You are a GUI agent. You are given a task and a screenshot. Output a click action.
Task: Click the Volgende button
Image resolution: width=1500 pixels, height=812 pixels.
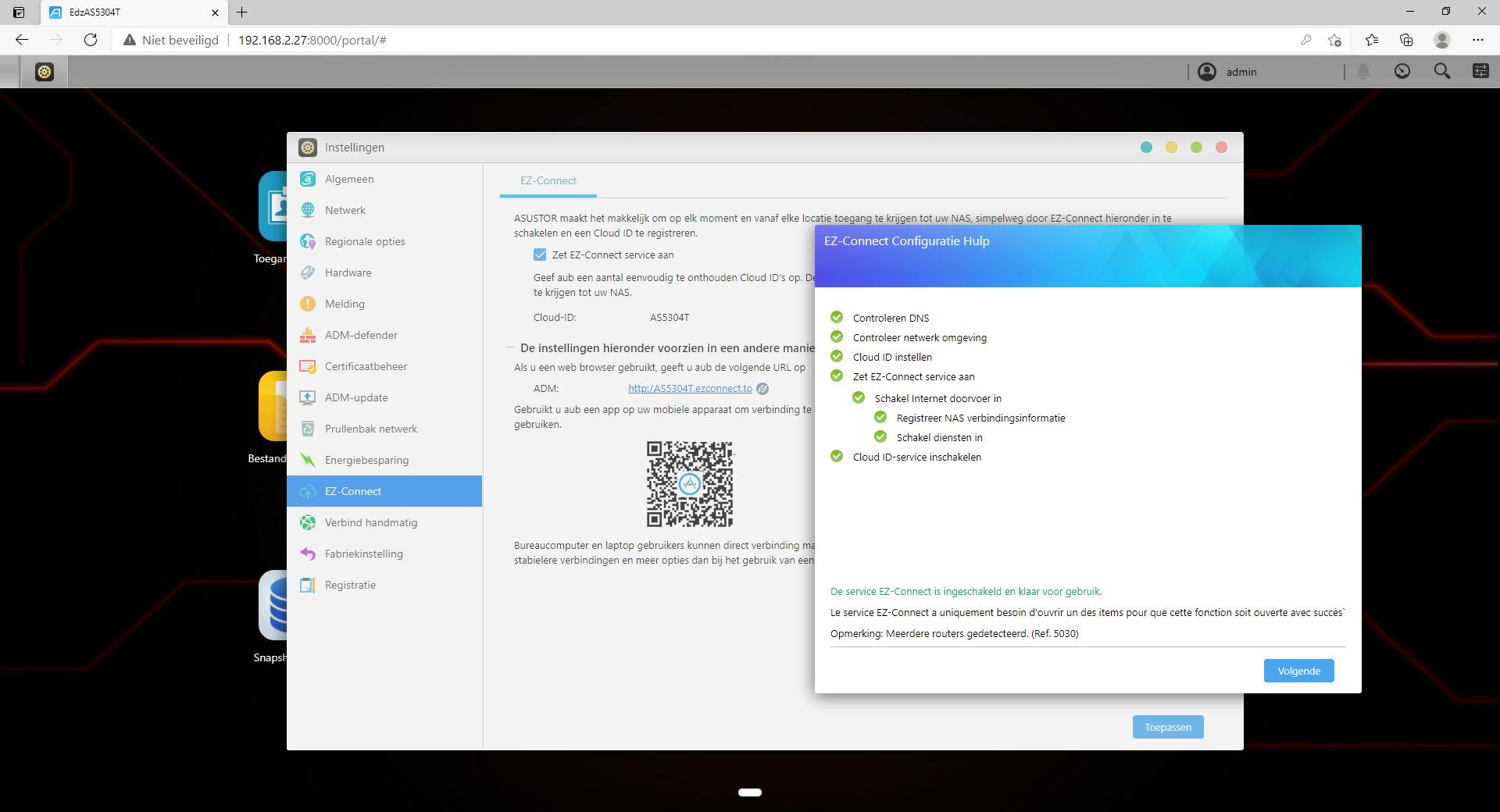(1298, 671)
